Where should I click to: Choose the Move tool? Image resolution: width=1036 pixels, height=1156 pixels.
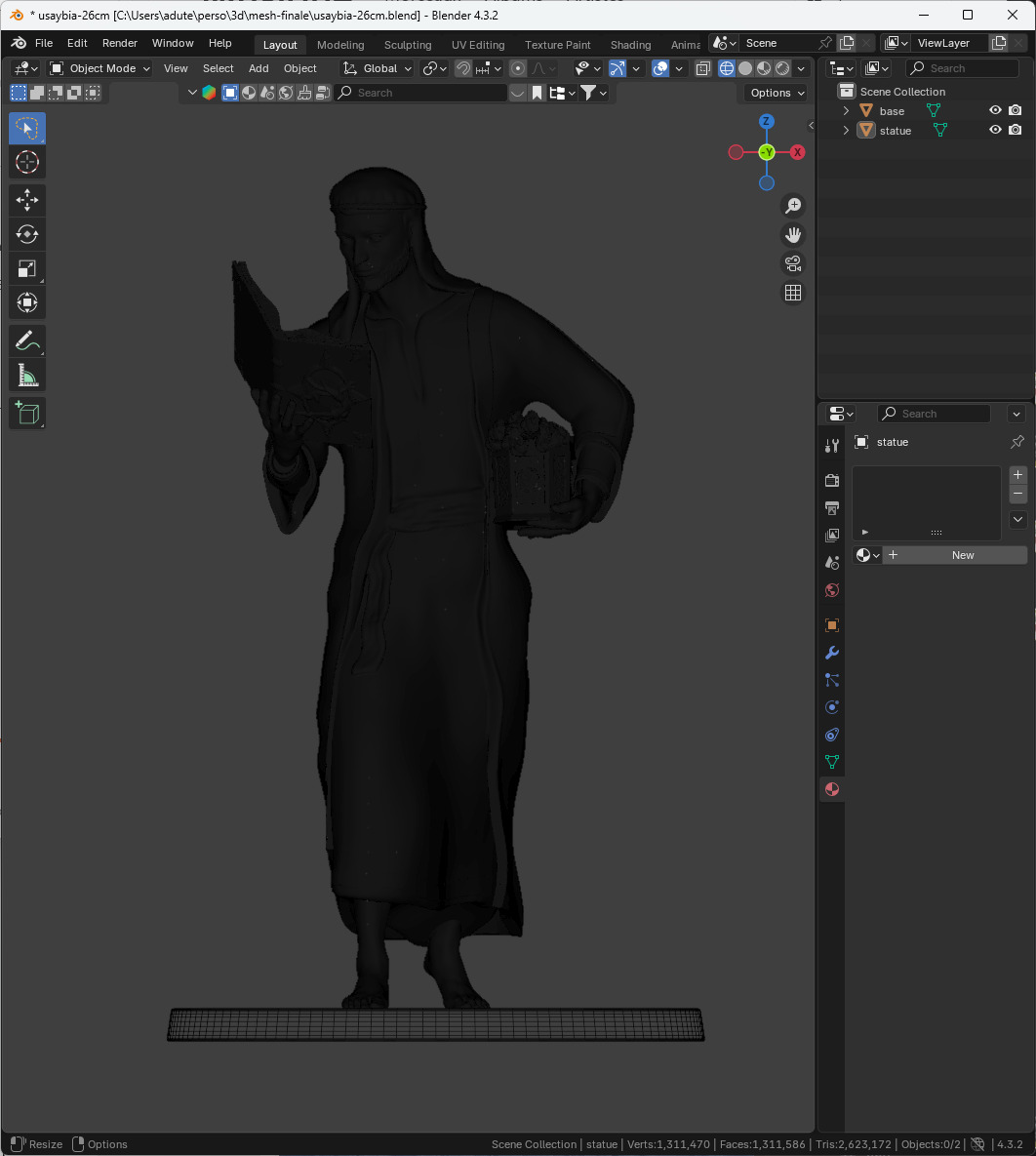[x=27, y=200]
